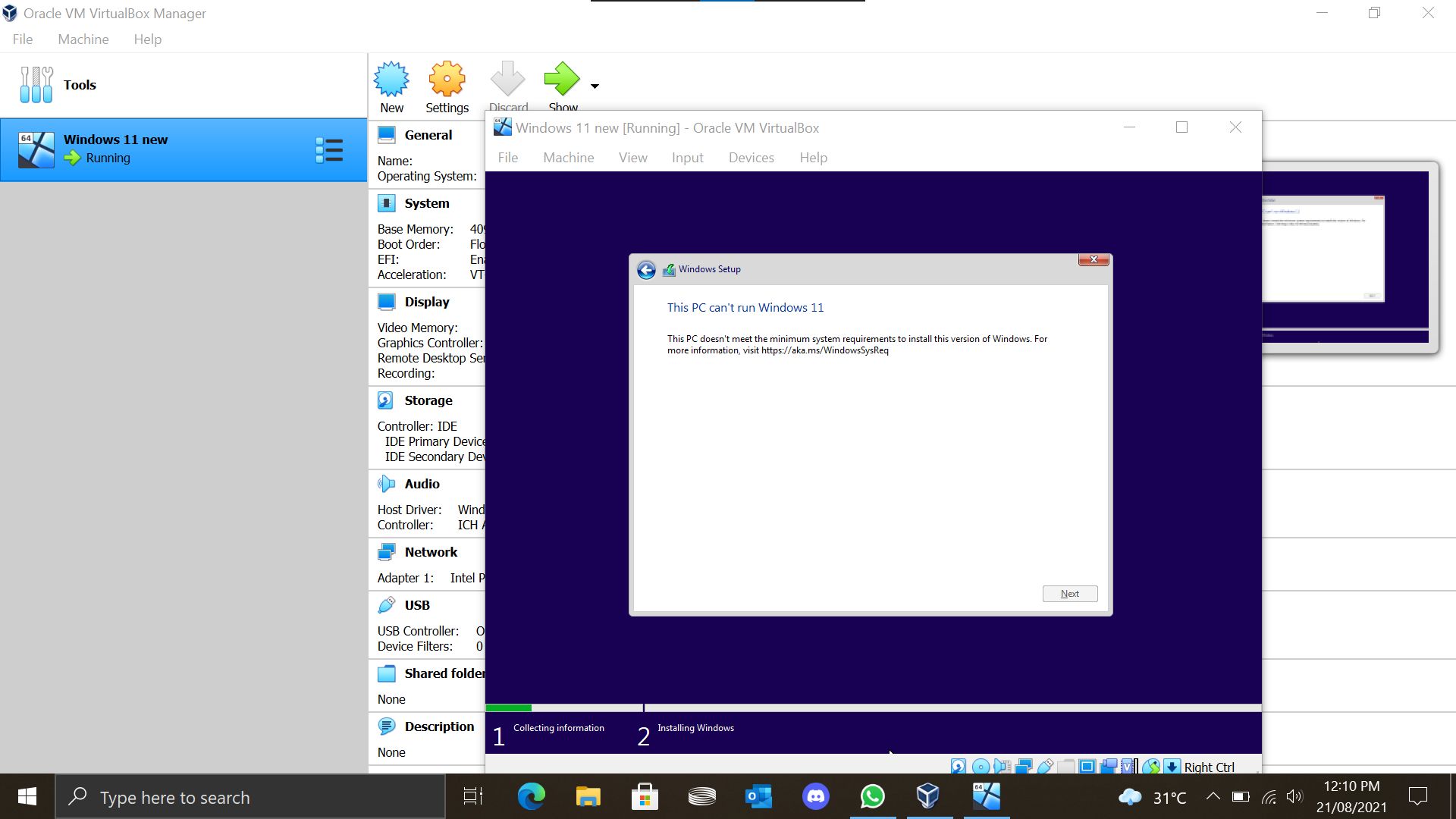Open the Wi-Fi network tray icon
This screenshot has width=1456, height=819.
point(1269,796)
